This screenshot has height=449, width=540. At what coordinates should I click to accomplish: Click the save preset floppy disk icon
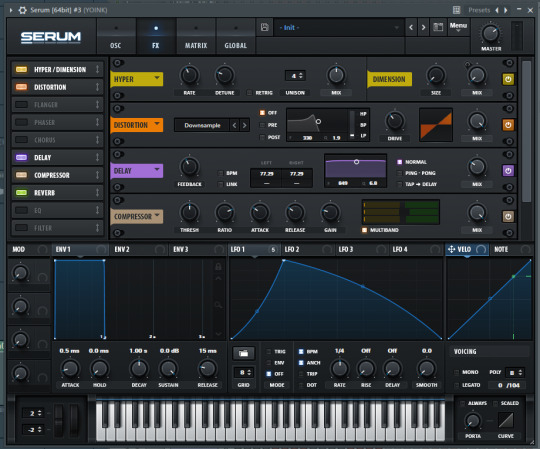pyautogui.click(x=264, y=27)
